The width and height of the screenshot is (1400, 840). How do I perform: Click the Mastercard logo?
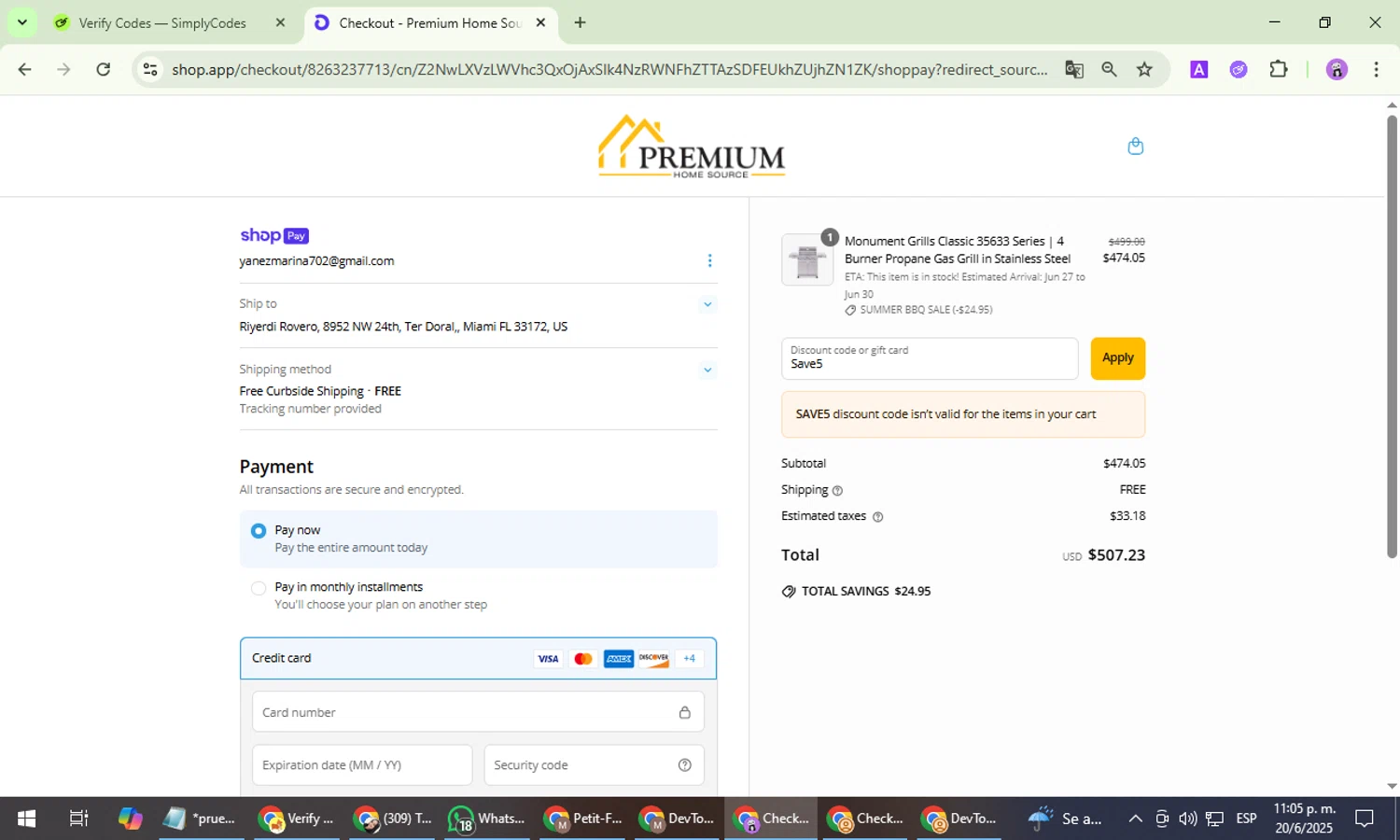583,659
